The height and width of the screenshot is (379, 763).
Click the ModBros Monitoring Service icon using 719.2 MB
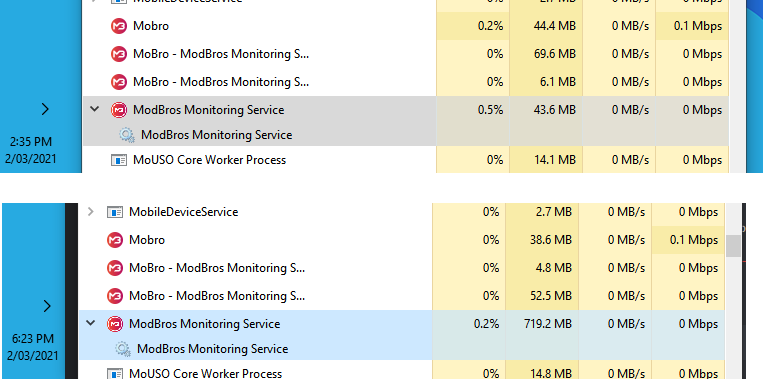point(115,324)
